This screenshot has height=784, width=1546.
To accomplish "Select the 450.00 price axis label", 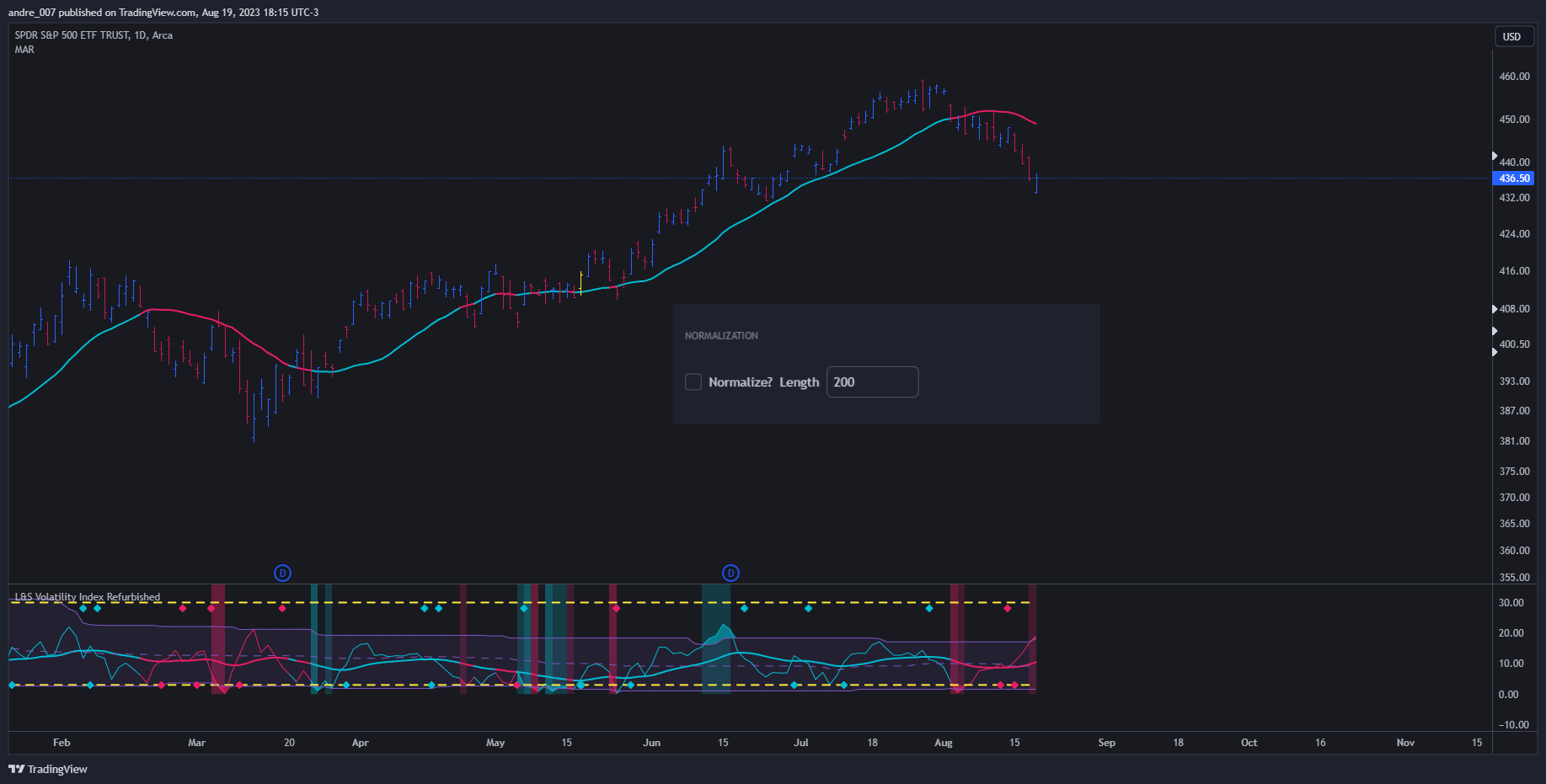I will point(1514,120).
